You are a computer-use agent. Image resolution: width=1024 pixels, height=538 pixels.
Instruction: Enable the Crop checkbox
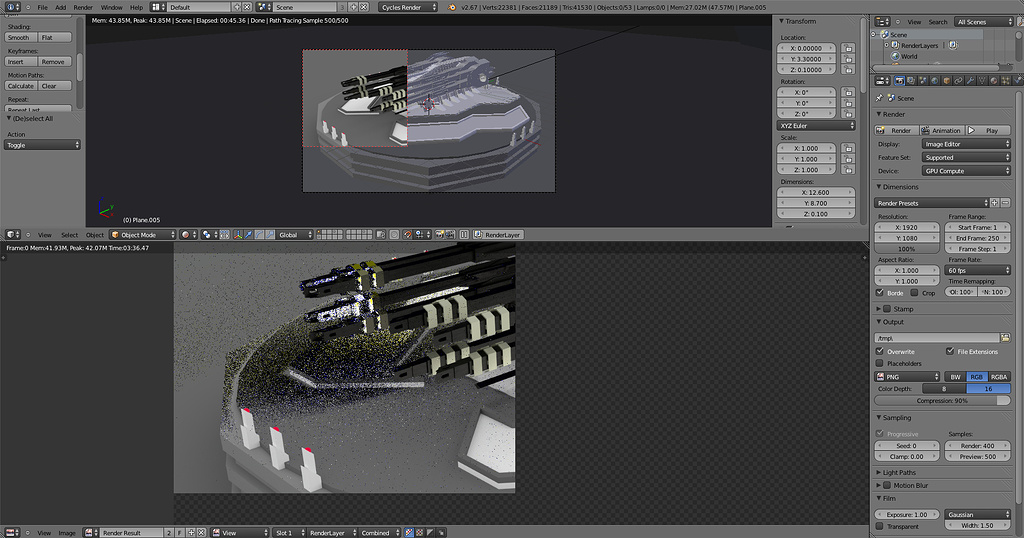pos(914,293)
